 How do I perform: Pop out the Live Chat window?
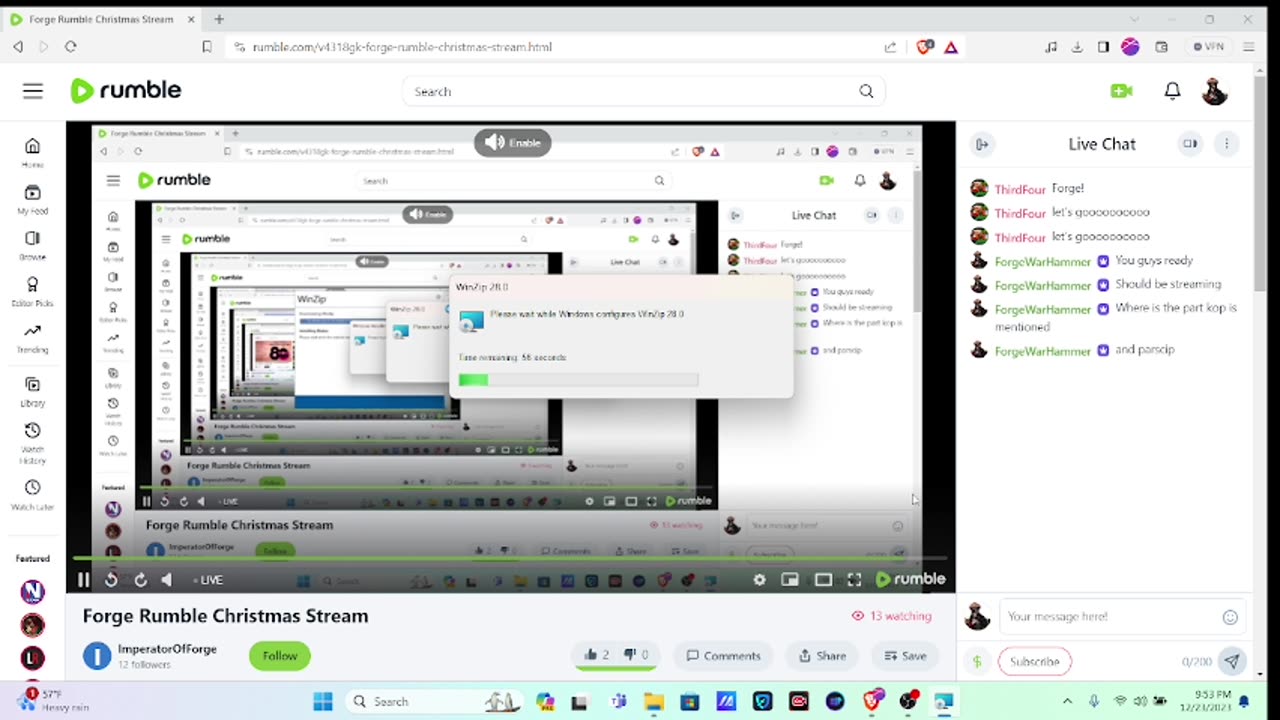click(1190, 144)
